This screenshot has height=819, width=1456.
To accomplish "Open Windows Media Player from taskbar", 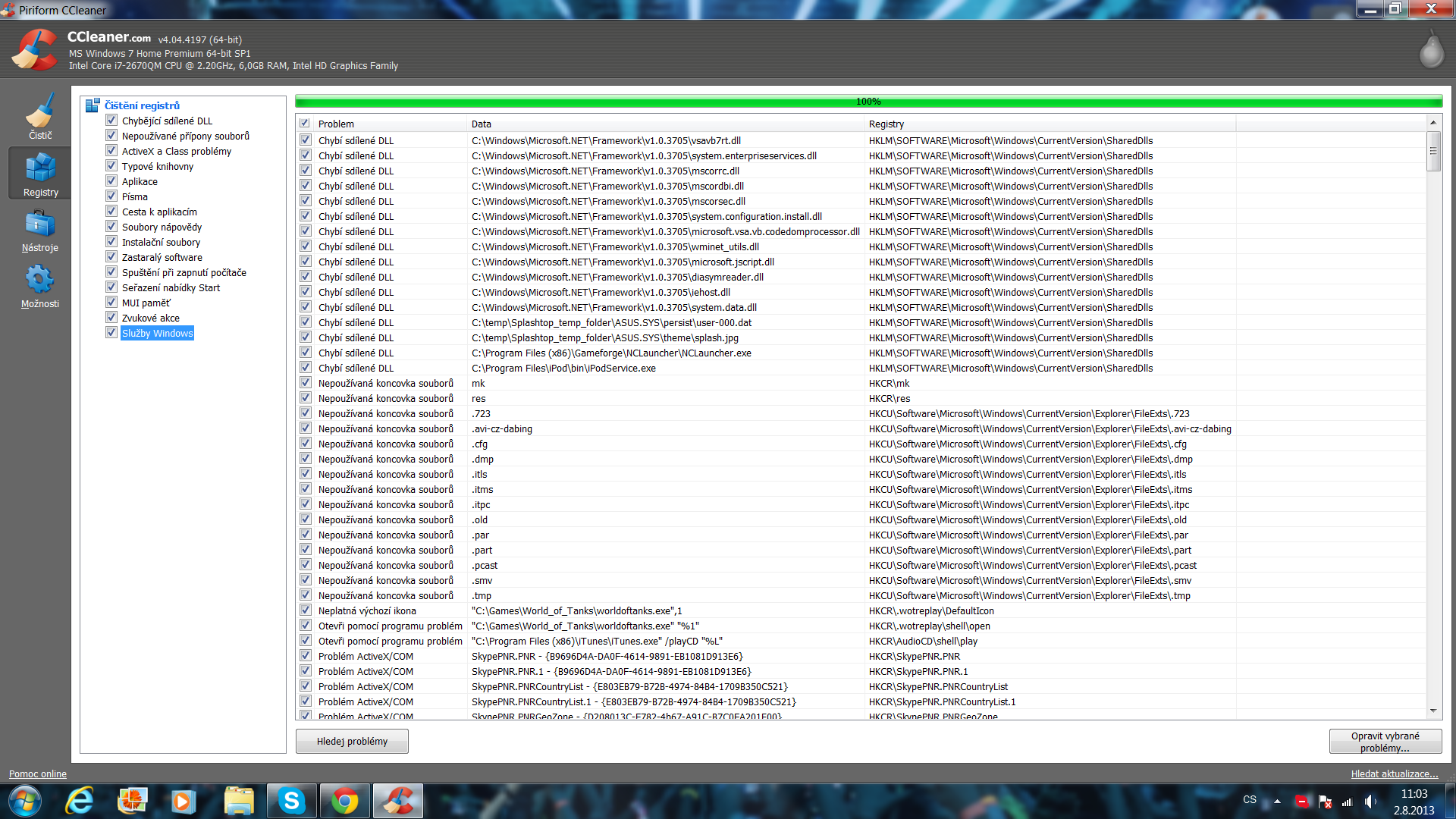I will click(183, 801).
